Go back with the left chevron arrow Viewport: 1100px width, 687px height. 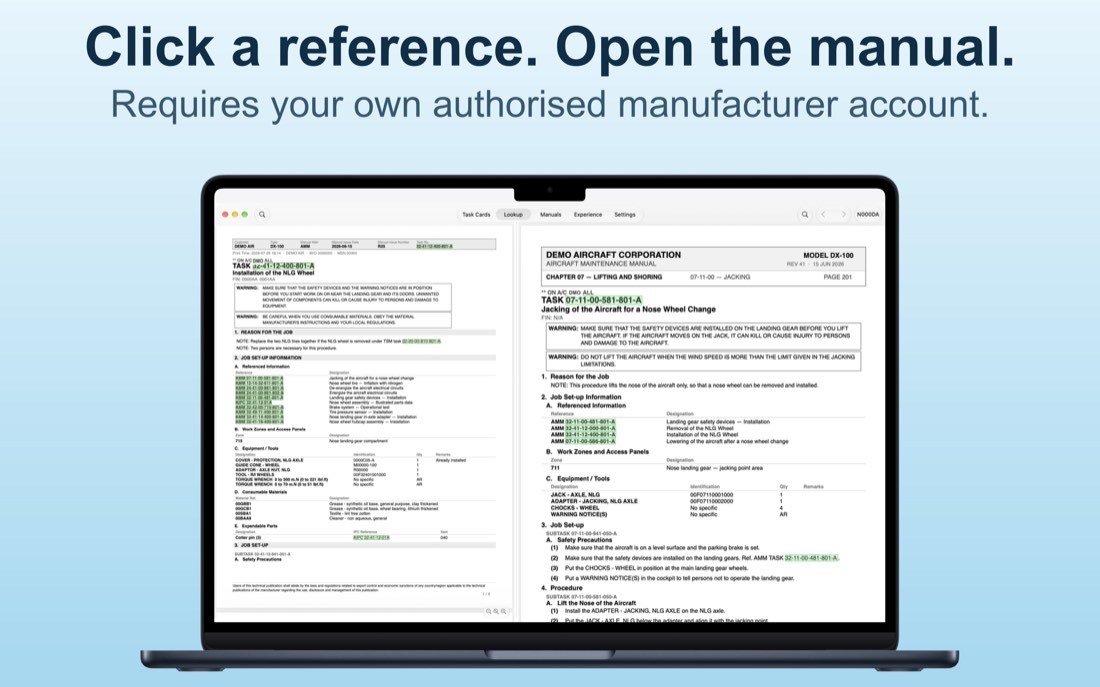(824, 215)
